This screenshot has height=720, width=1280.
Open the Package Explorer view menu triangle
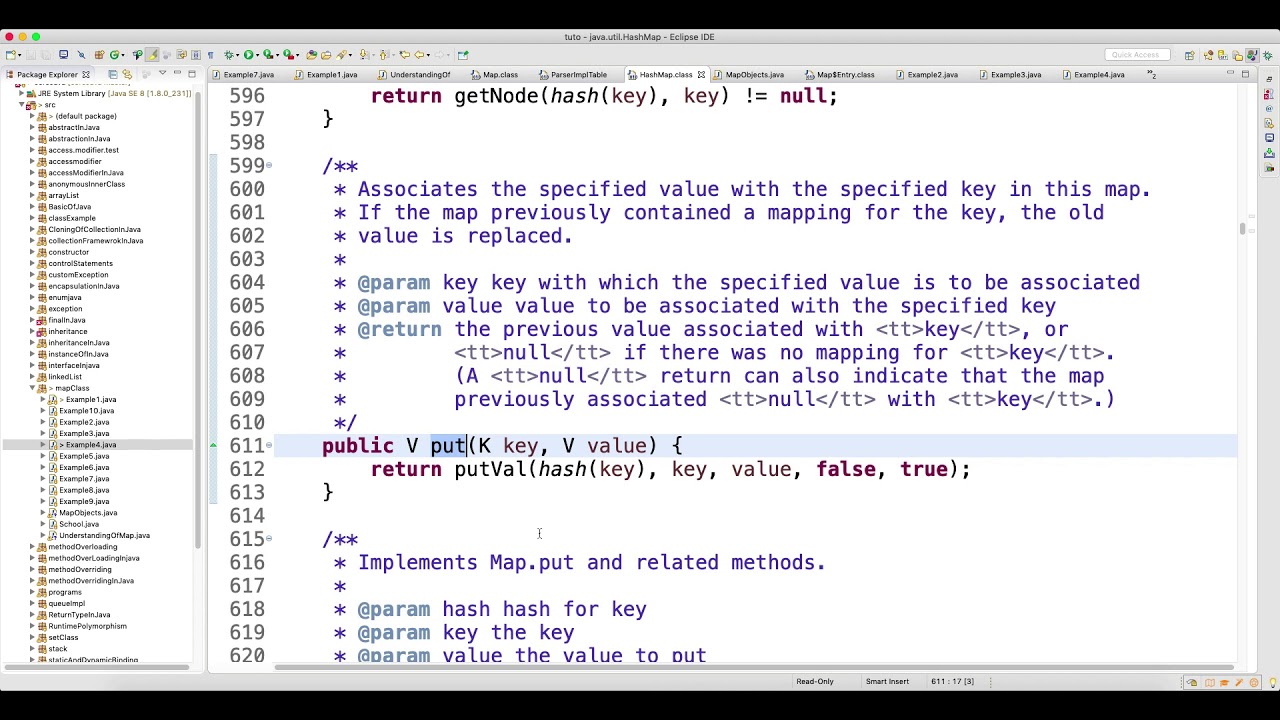pos(162,73)
